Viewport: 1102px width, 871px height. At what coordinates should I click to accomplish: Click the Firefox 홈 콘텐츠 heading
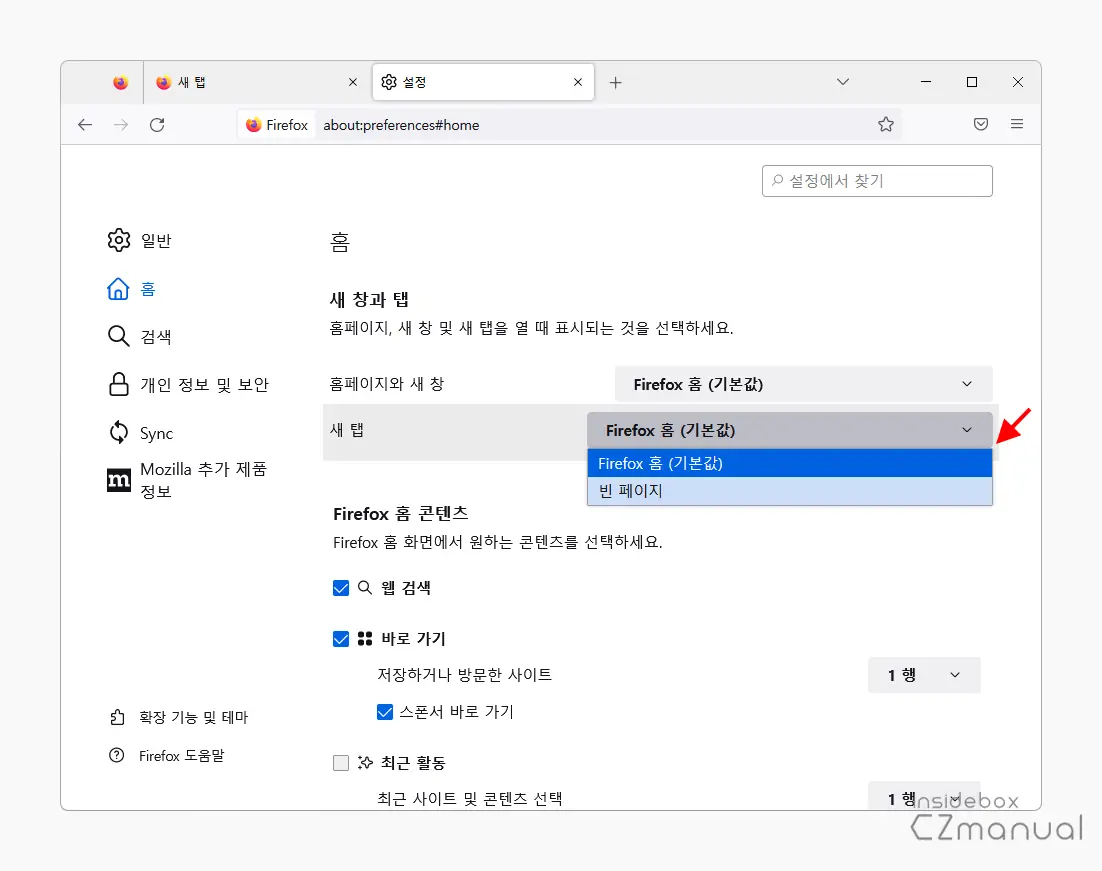[x=401, y=514]
